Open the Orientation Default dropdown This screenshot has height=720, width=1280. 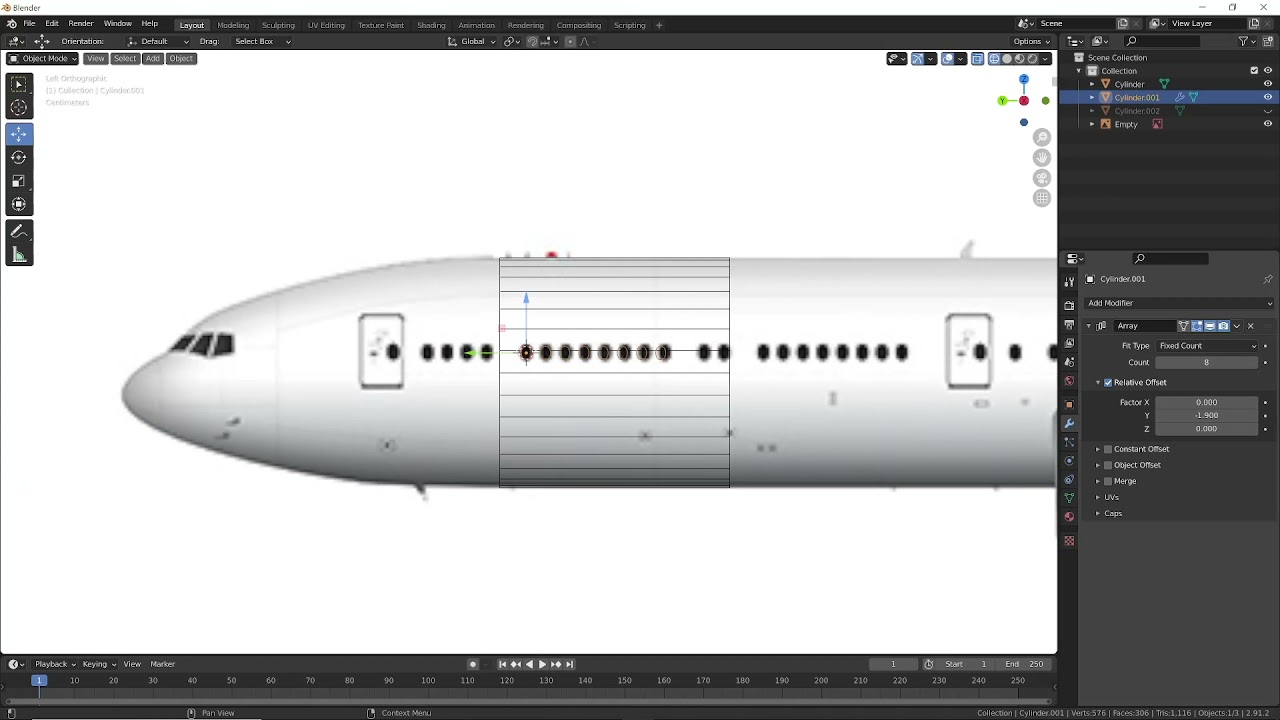(159, 41)
